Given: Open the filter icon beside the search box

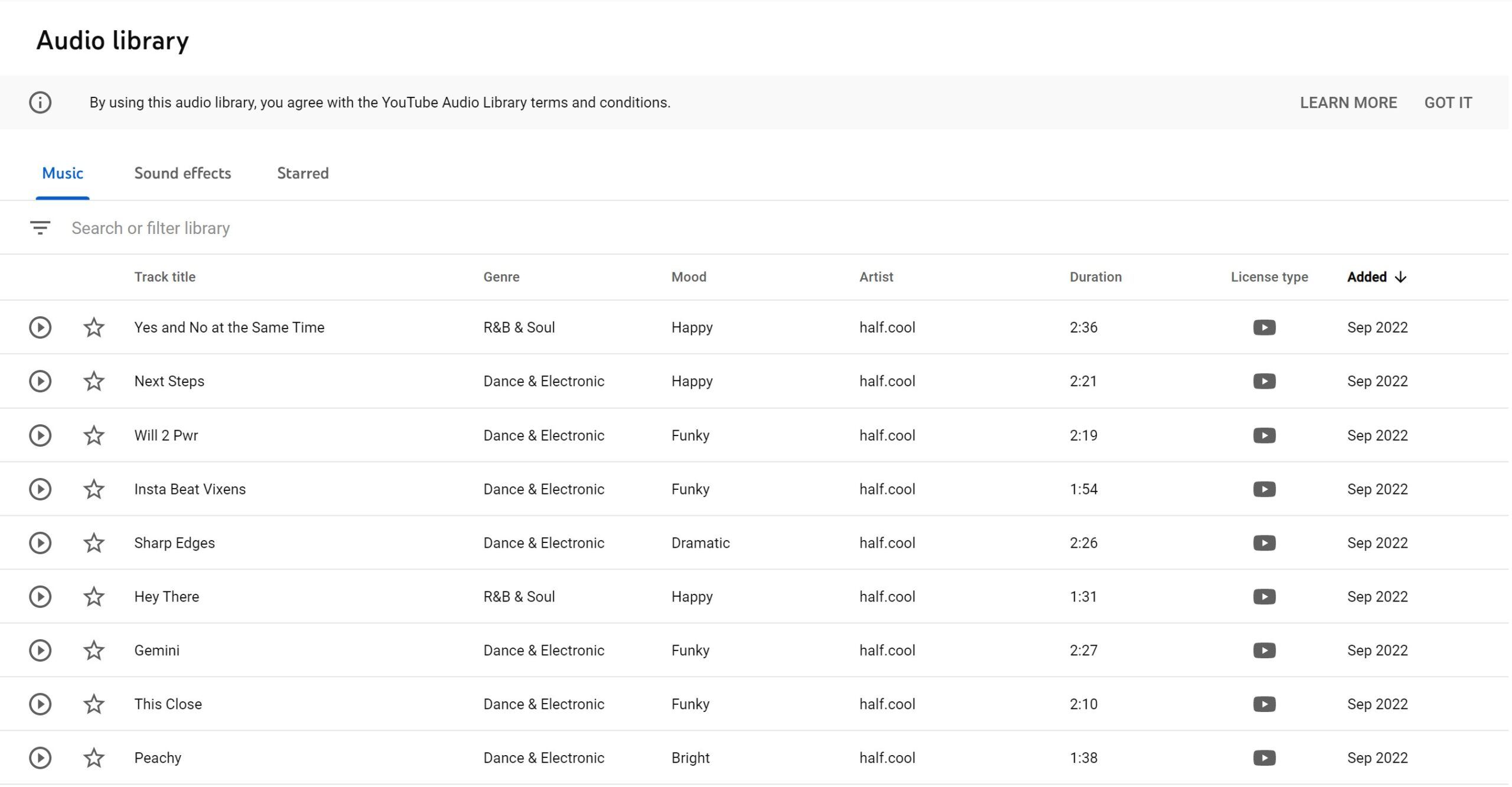Looking at the screenshot, I should coord(40,227).
